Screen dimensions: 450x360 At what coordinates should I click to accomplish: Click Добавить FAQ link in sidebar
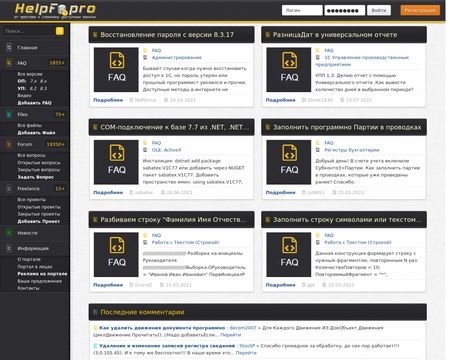[34, 103]
